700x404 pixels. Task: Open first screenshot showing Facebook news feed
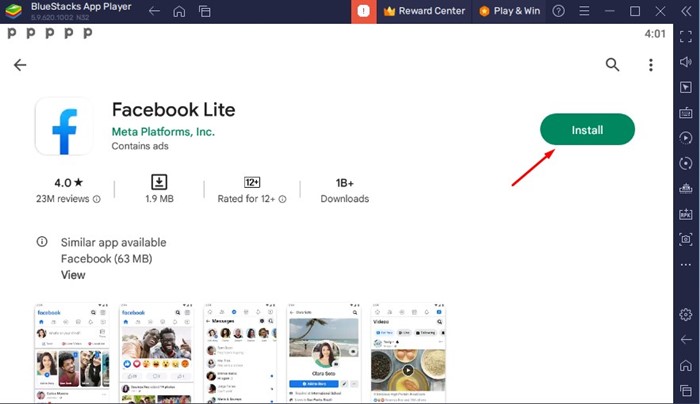[72, 352]
